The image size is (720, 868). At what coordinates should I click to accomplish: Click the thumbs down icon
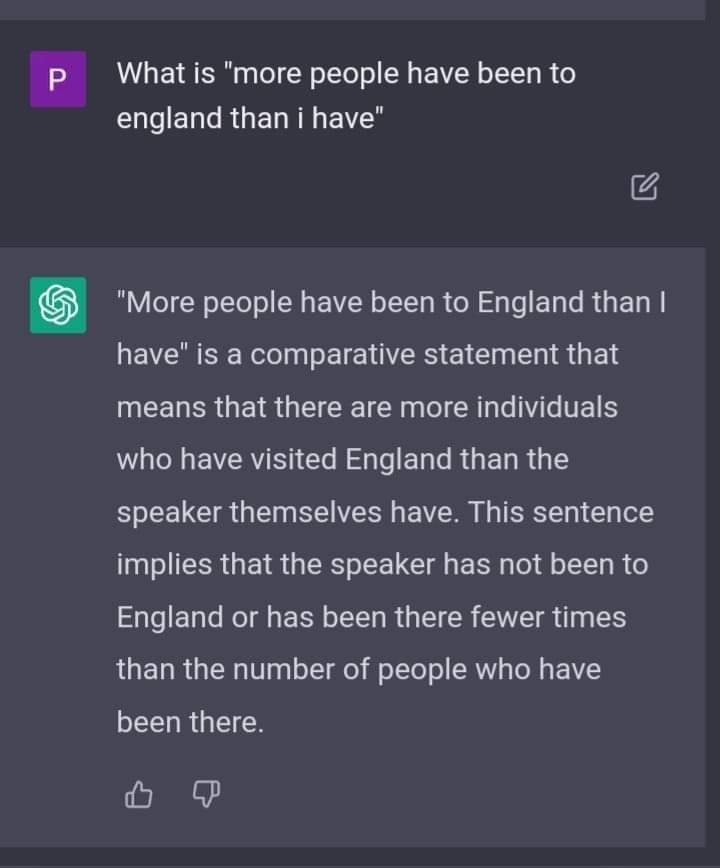[x=205, y=795]
